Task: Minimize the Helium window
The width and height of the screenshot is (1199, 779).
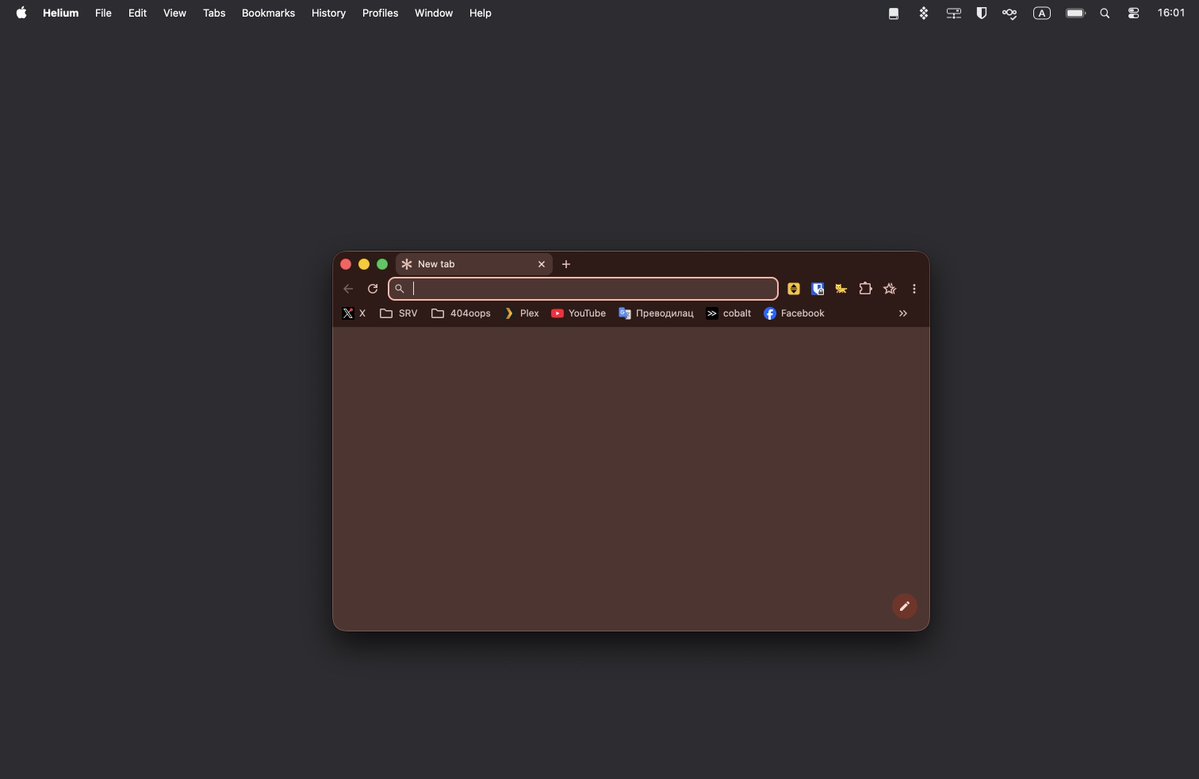Action: point(364,264)
